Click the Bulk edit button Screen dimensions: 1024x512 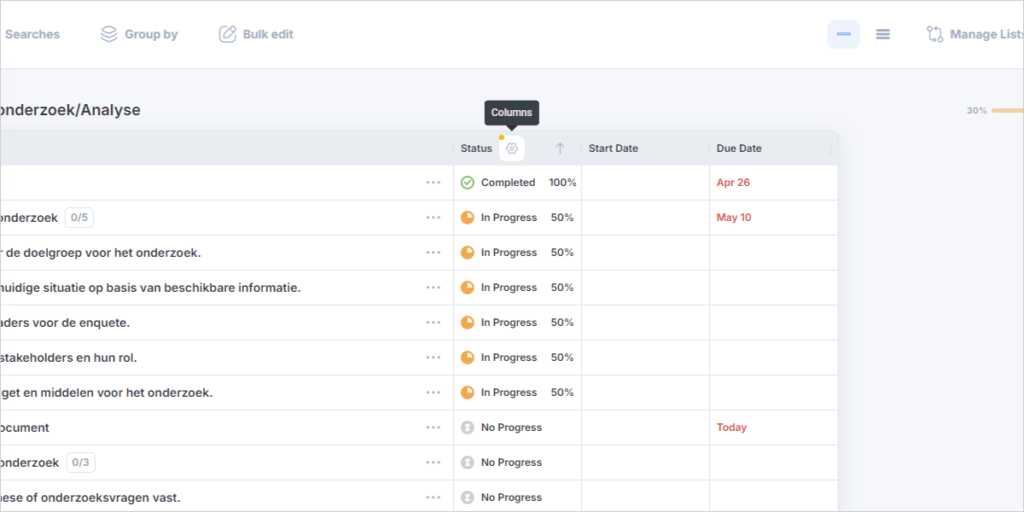point(256,34)
